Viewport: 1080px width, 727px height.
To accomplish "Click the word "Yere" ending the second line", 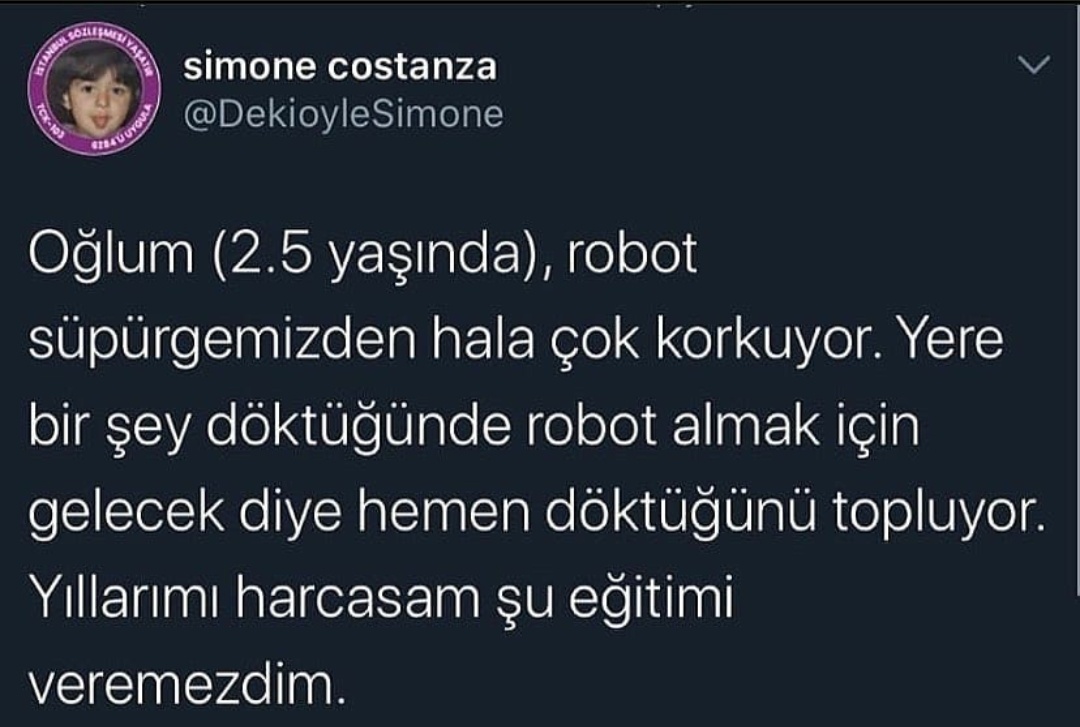I will coord(952,340).
